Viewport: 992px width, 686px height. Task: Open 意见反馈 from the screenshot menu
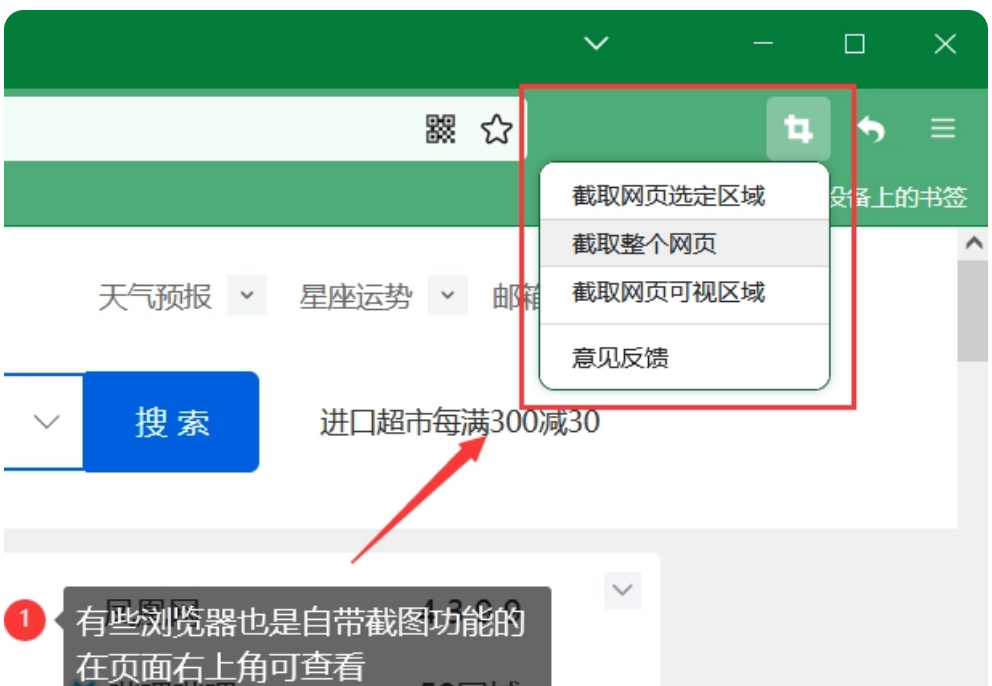click(x=620, y=357)
